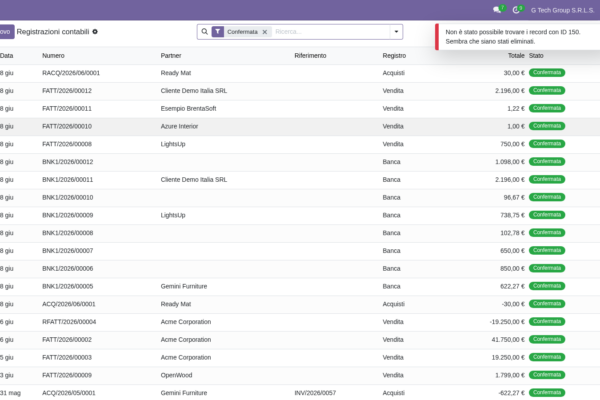Image resolution: width=600 pixels, height=400 pixels.
Task: Click the Ricerca search field
Action: [331, 32]
